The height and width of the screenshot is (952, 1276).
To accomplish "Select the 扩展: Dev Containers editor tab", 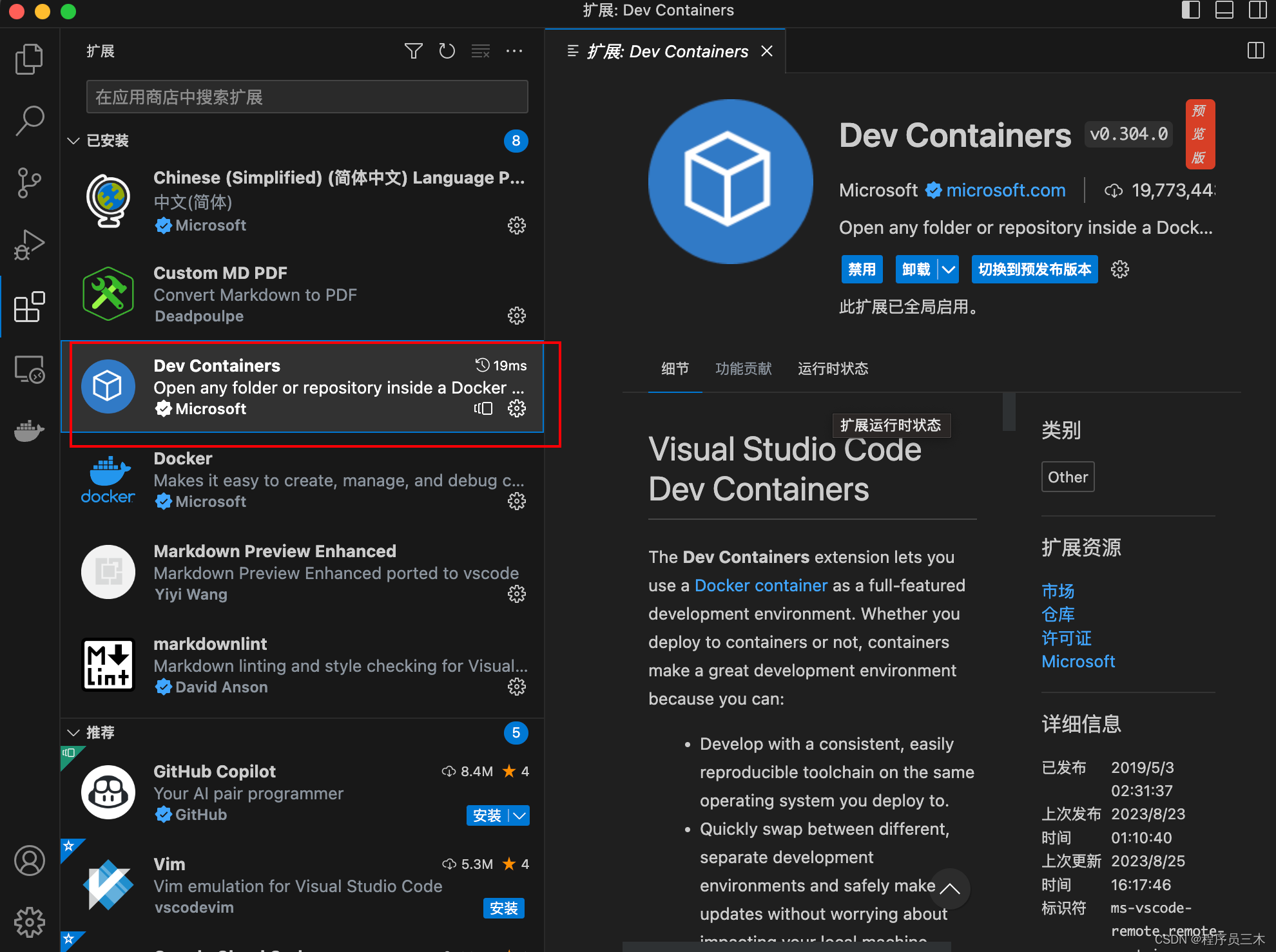I will pyautogui.click(x=666, y=51).
